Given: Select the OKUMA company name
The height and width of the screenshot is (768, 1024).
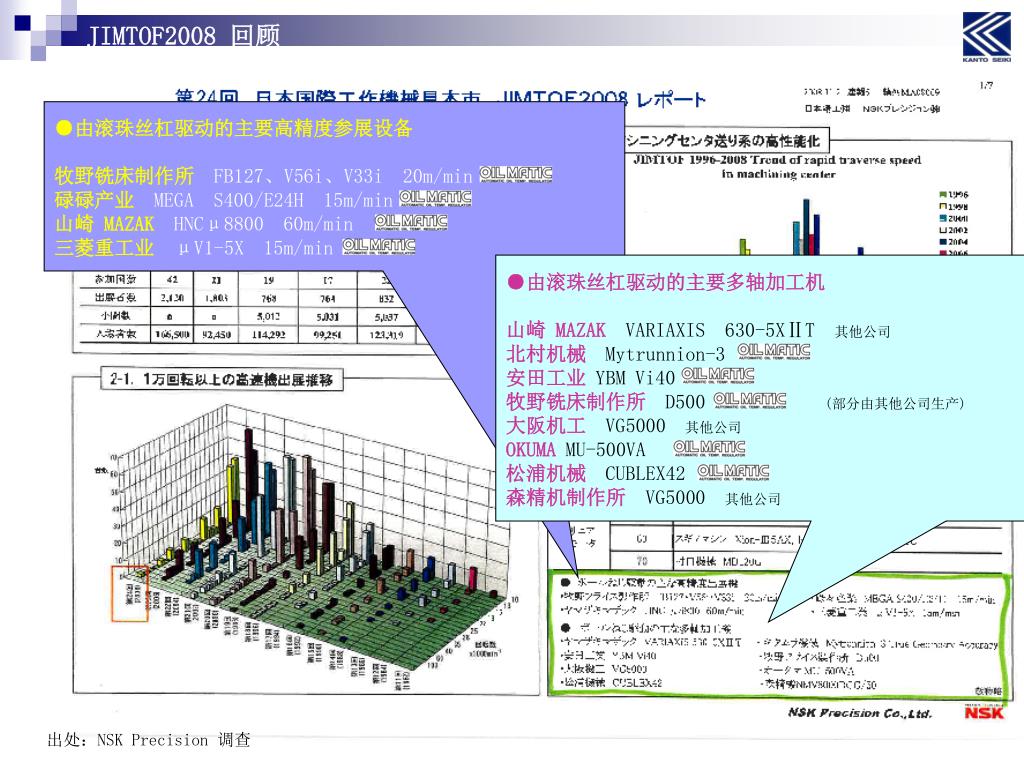Looking at the screenshot, I should 530,450.
